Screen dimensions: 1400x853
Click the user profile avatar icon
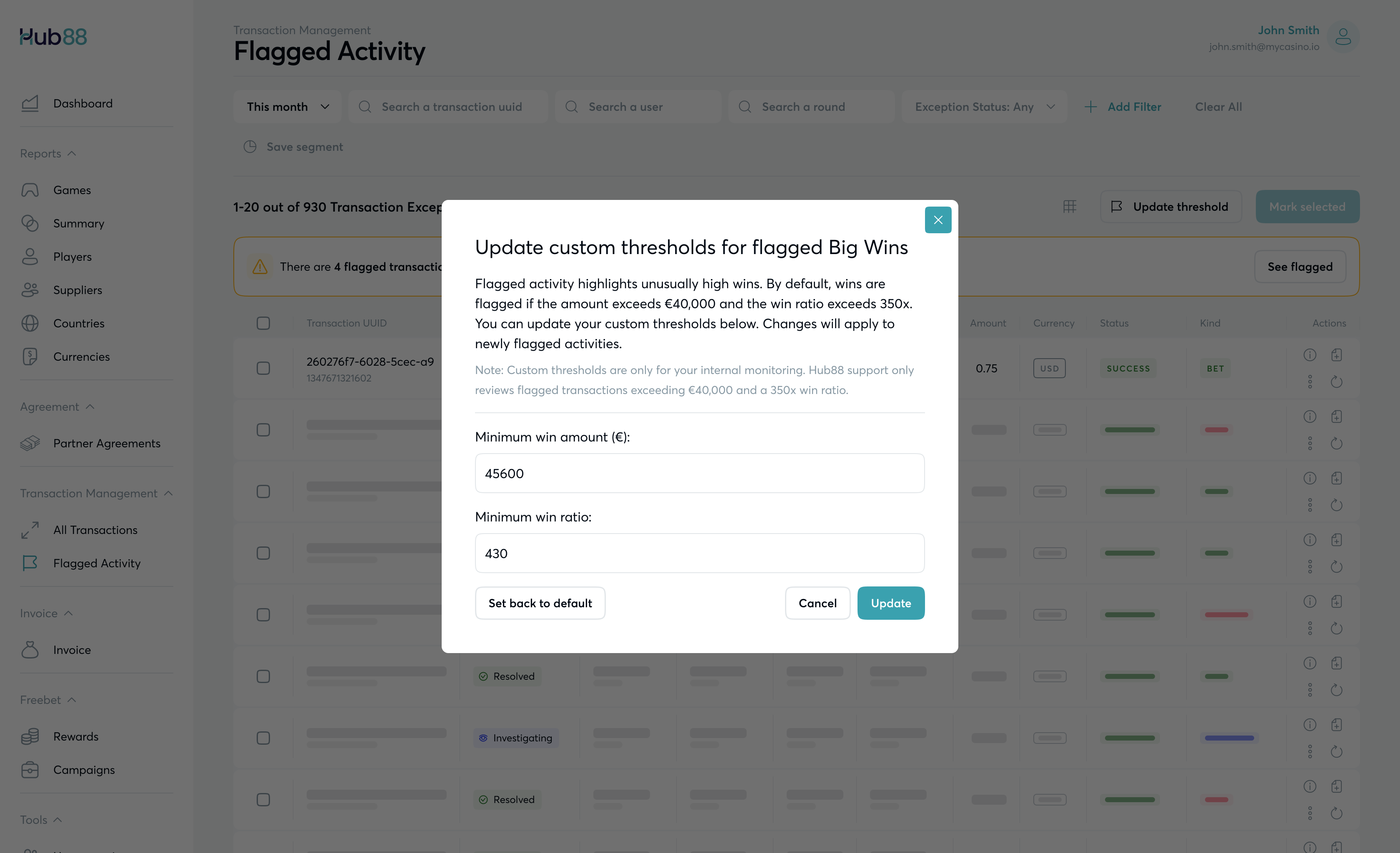(x=1342, y=37)
